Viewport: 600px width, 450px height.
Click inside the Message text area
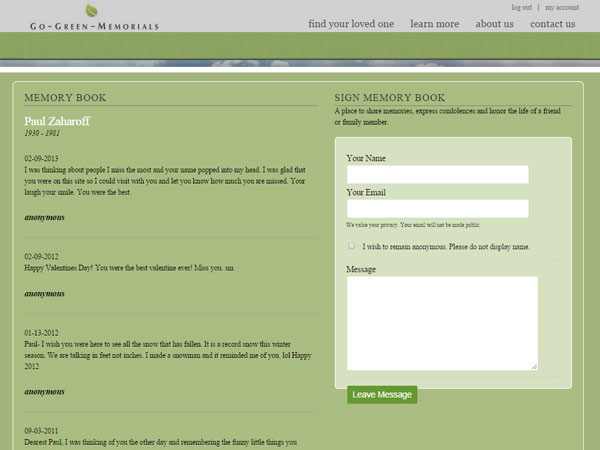[x=442, y=323]
